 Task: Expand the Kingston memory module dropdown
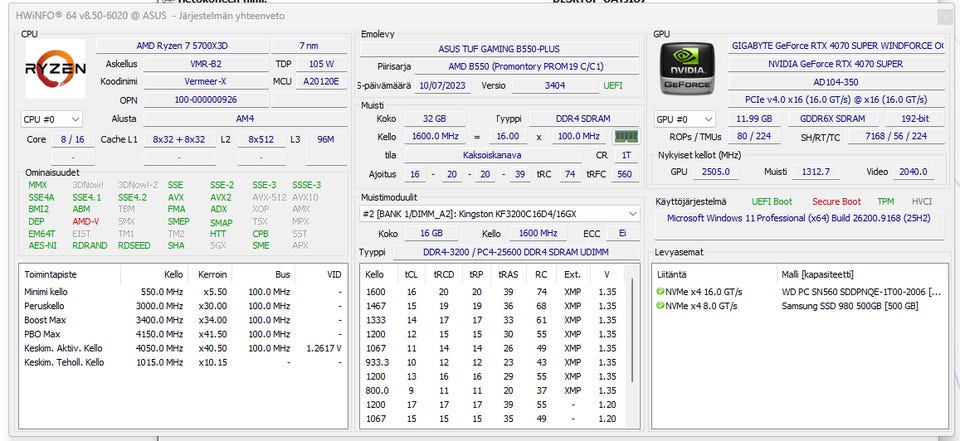pyautogui.click(x=500, y=214)
